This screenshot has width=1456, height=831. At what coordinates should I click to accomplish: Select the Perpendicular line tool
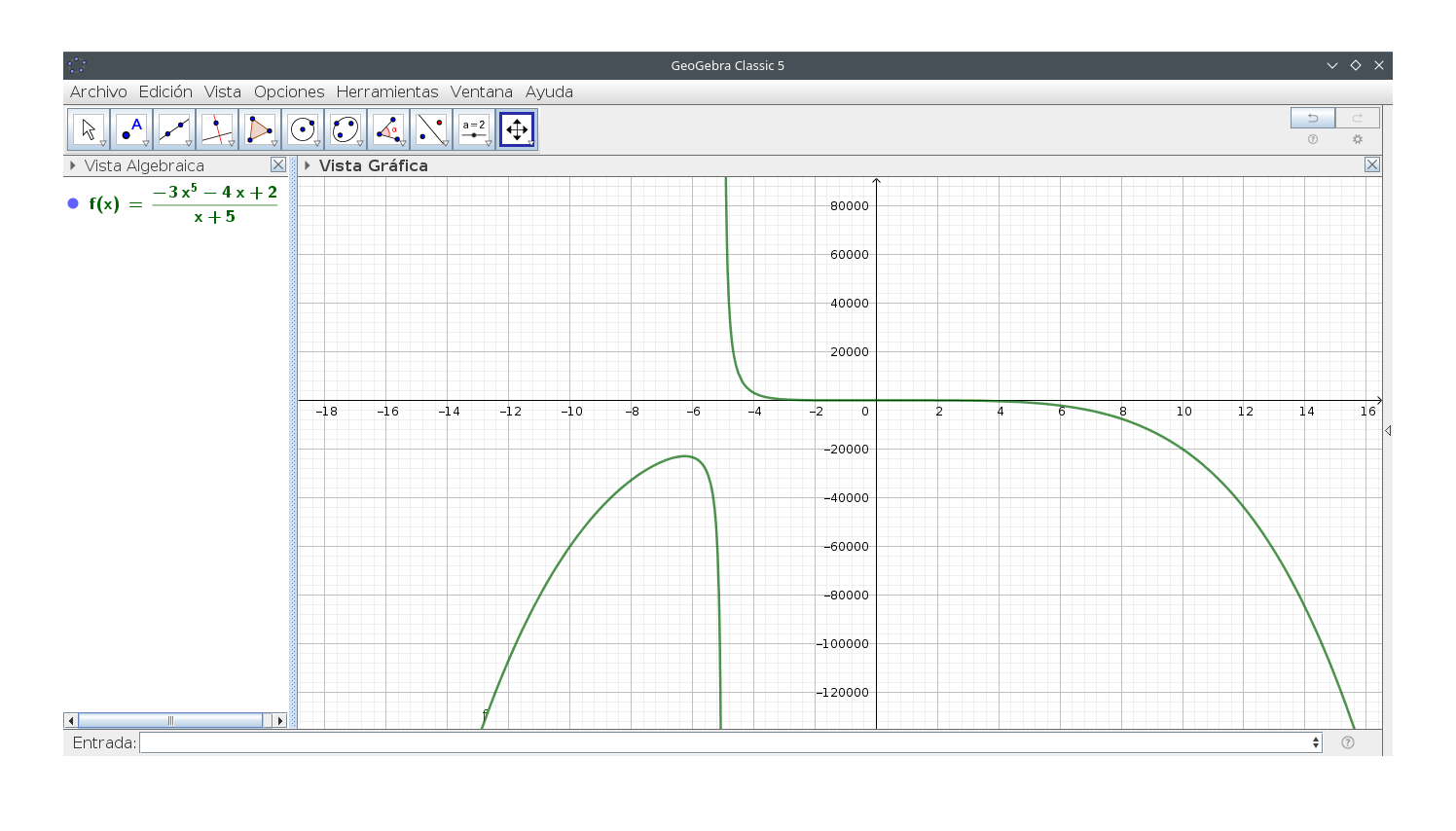pyautogui.click(x=217, y=129)
